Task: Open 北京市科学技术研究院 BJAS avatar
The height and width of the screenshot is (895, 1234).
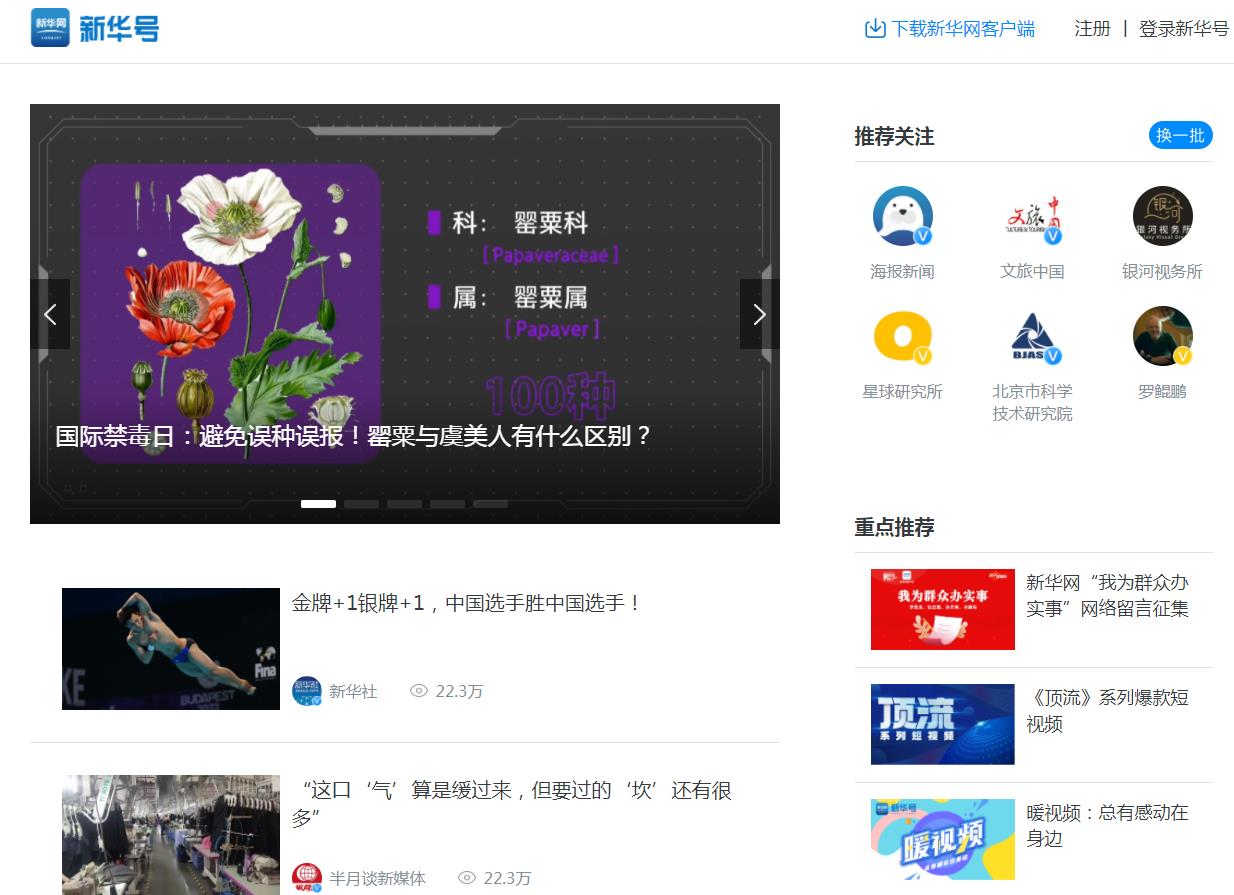Action: coord(1032,336)
